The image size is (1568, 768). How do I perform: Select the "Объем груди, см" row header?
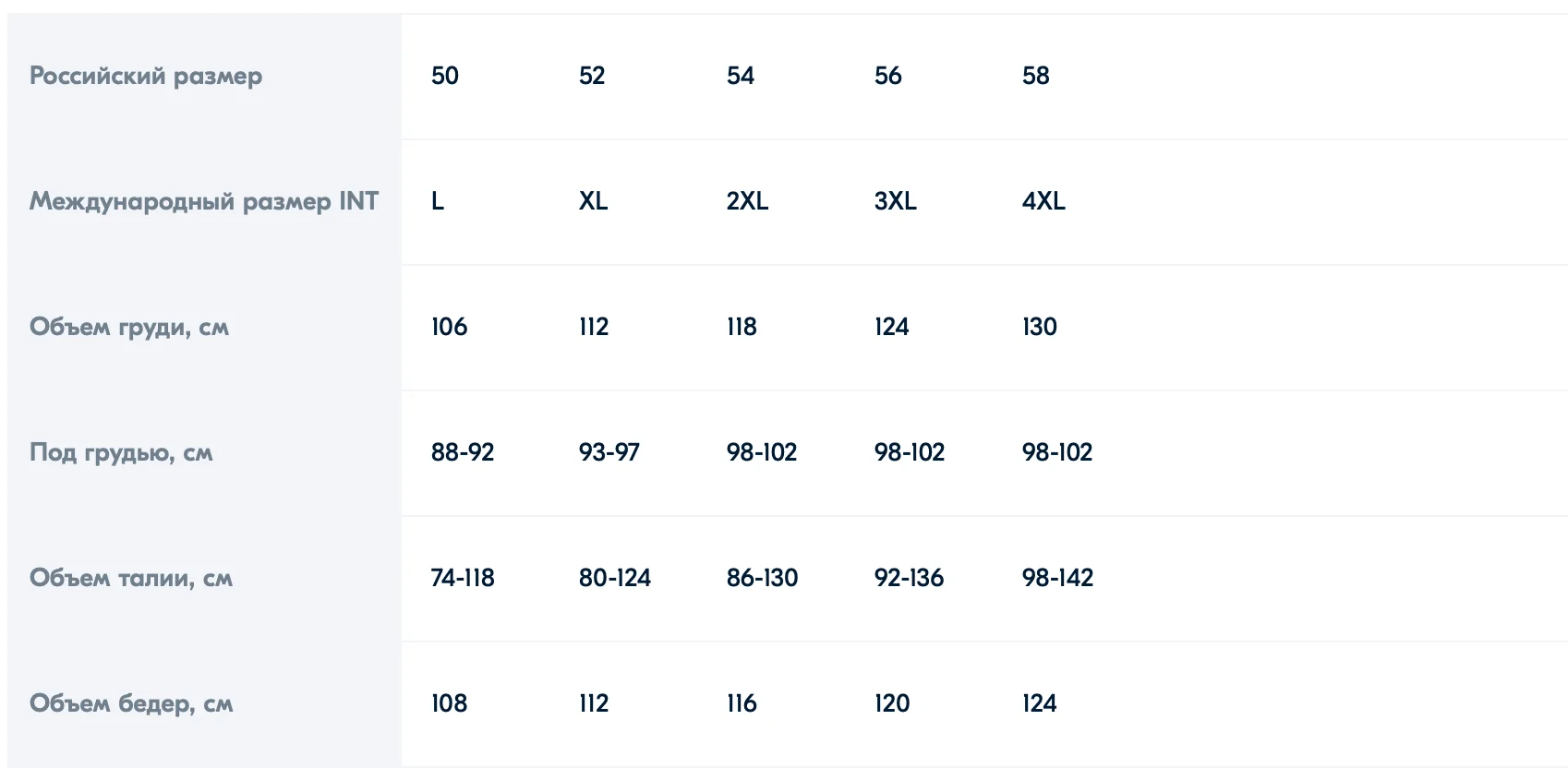129,327
